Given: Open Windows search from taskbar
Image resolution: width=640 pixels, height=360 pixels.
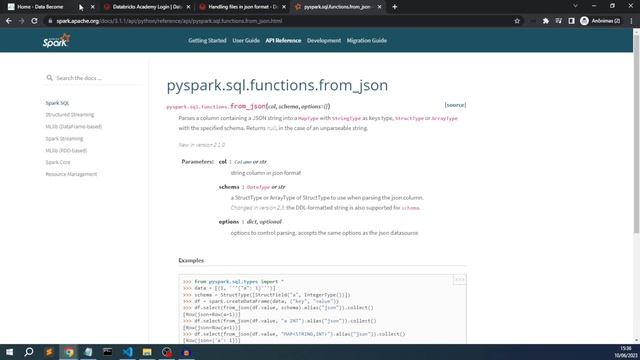Looking at the screenshot, I should click(x=29, y=352).
